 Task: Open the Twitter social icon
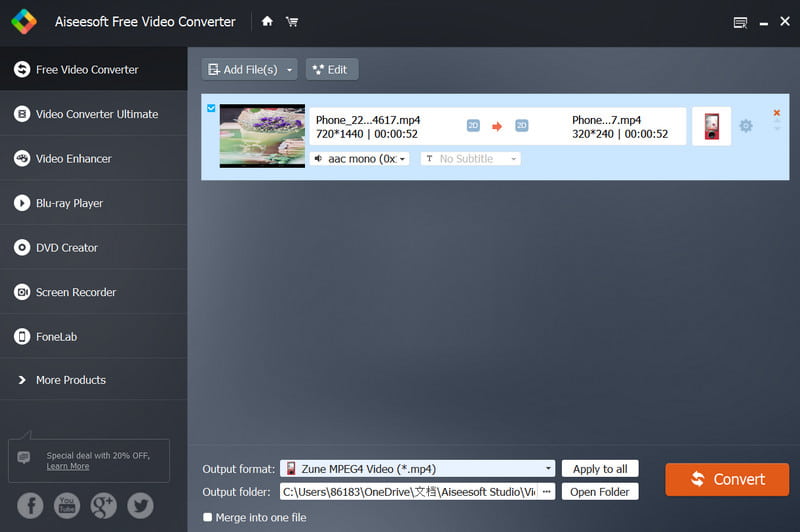click(x=140, y=505)
